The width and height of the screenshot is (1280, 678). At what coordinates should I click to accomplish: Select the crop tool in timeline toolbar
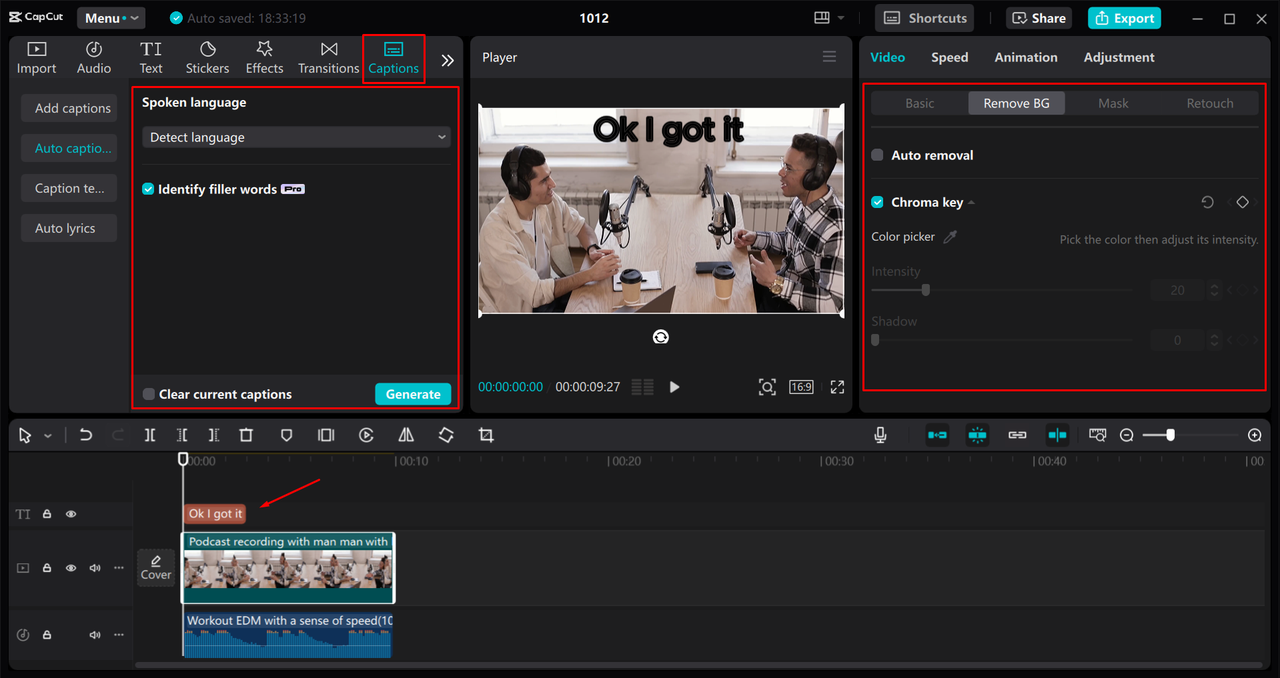click(486, 435)
